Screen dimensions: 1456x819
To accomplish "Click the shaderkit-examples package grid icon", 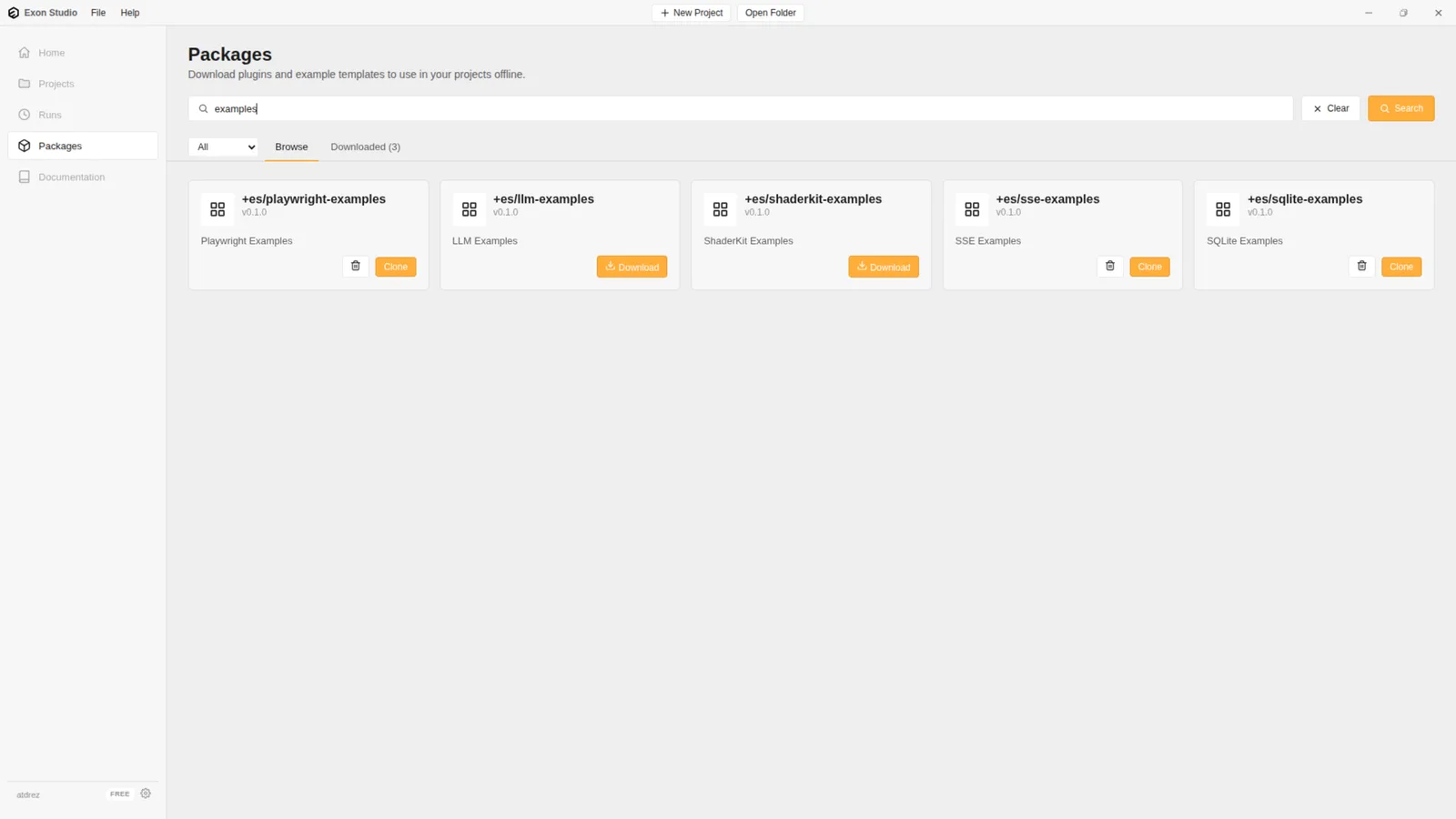I will coord(720,209).
